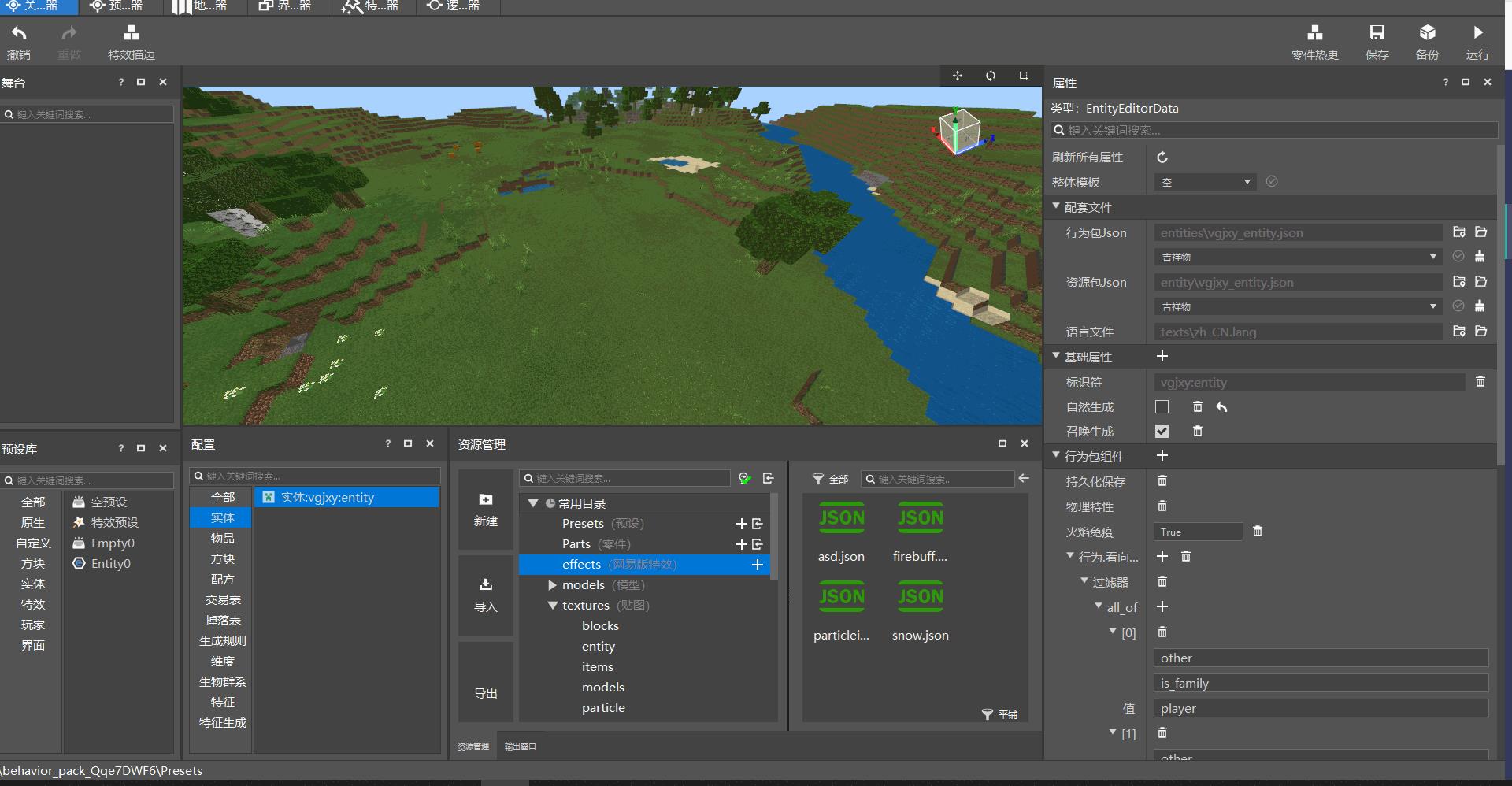1512x786 pixels.
Task: Delete the 标识符 property
Action: coord(1480,382)
